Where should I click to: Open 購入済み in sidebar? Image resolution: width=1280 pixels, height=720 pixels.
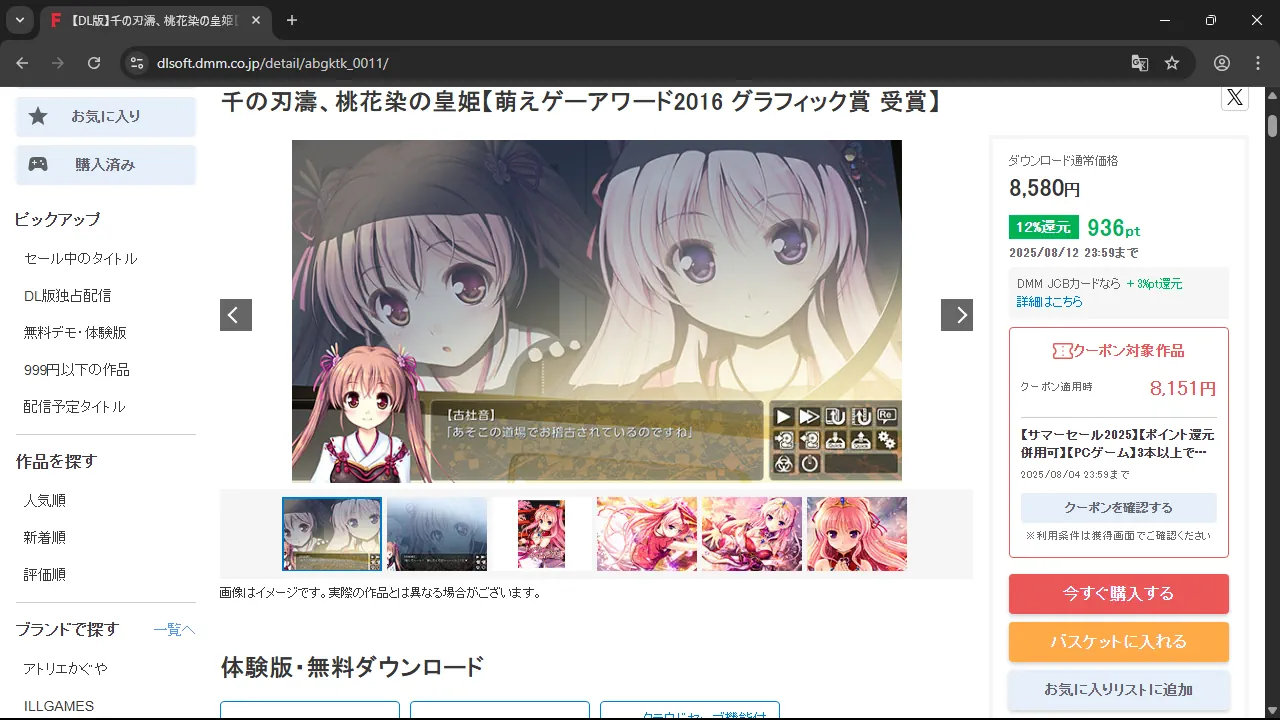point(105,164)
